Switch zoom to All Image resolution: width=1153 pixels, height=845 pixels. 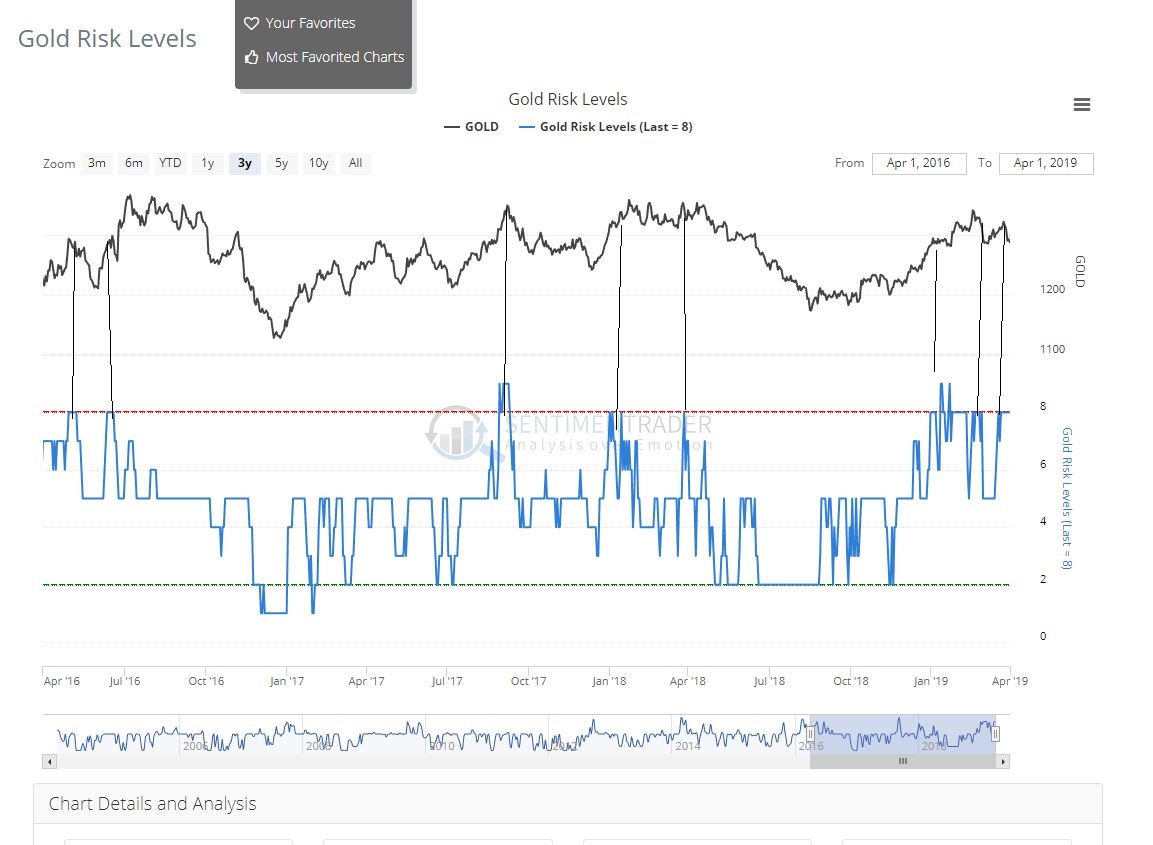[x=355, y=163]
